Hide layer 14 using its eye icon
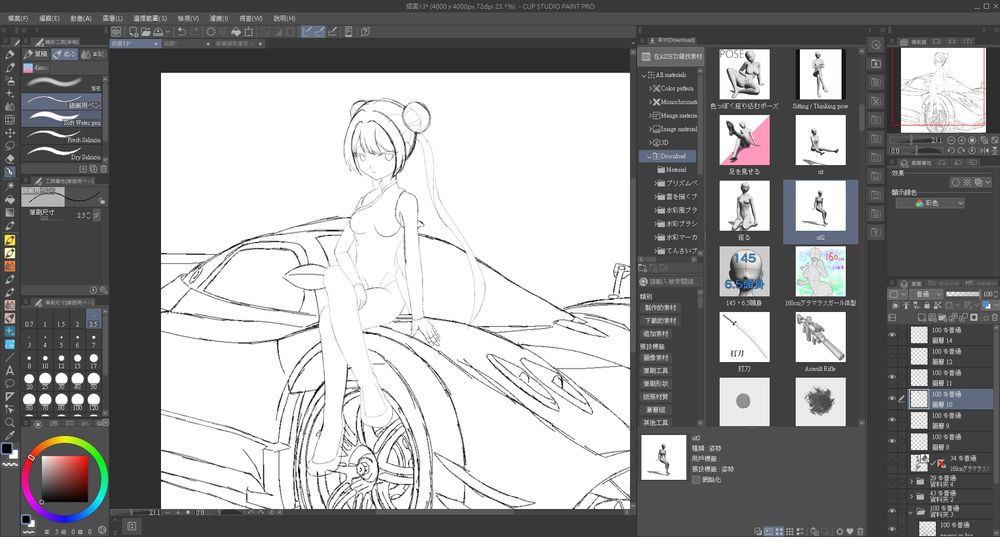This screenshot has width=1000, height=537. [x=891, y=334]
